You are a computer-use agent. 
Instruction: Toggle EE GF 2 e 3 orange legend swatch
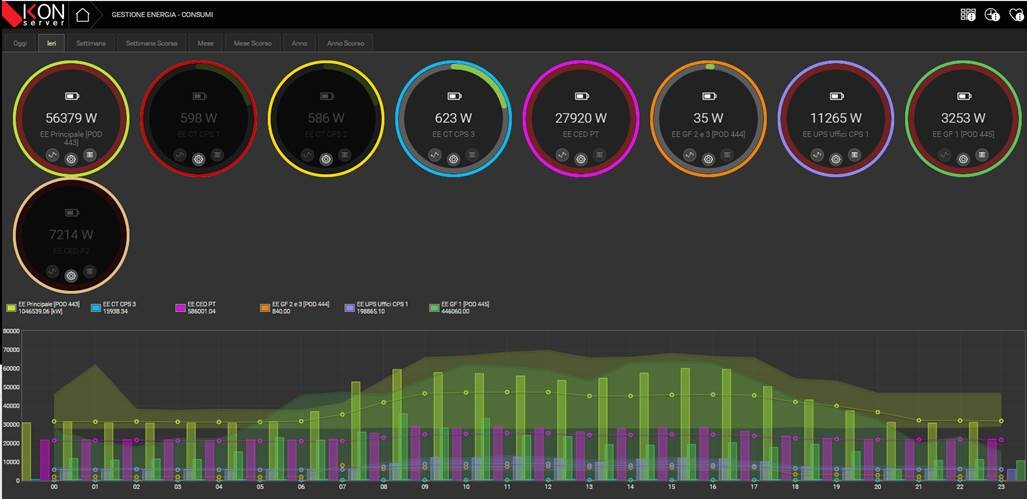[x=265, y=308]
